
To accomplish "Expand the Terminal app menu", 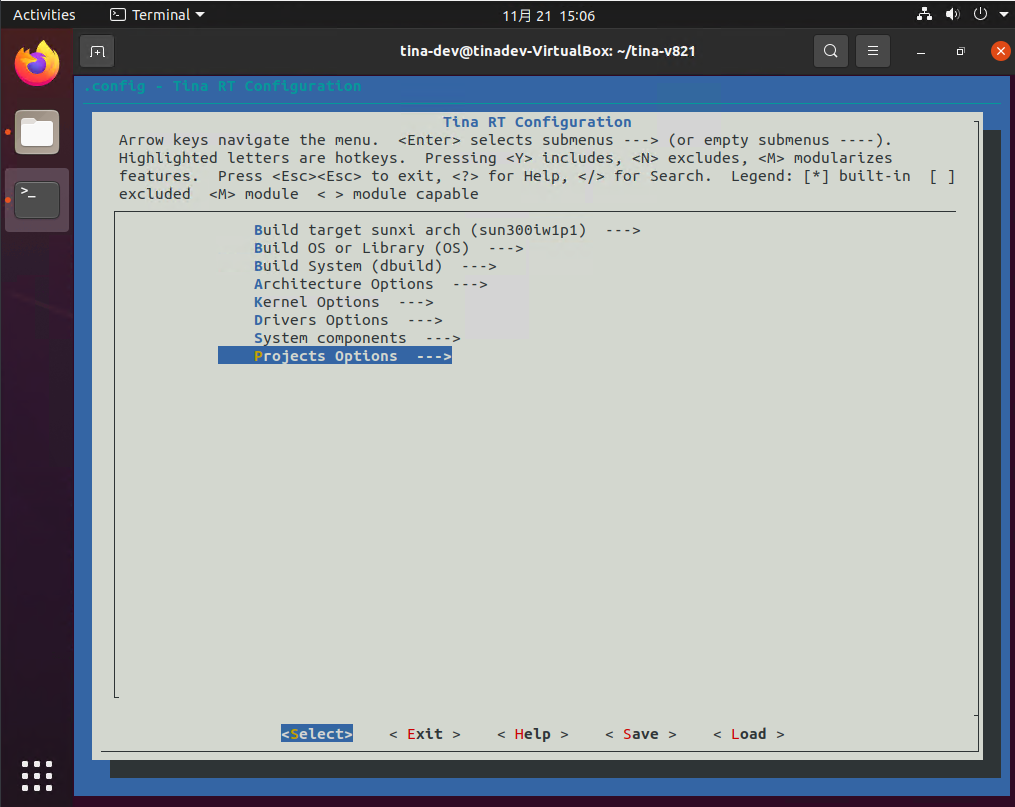I will tap(157, 15).
